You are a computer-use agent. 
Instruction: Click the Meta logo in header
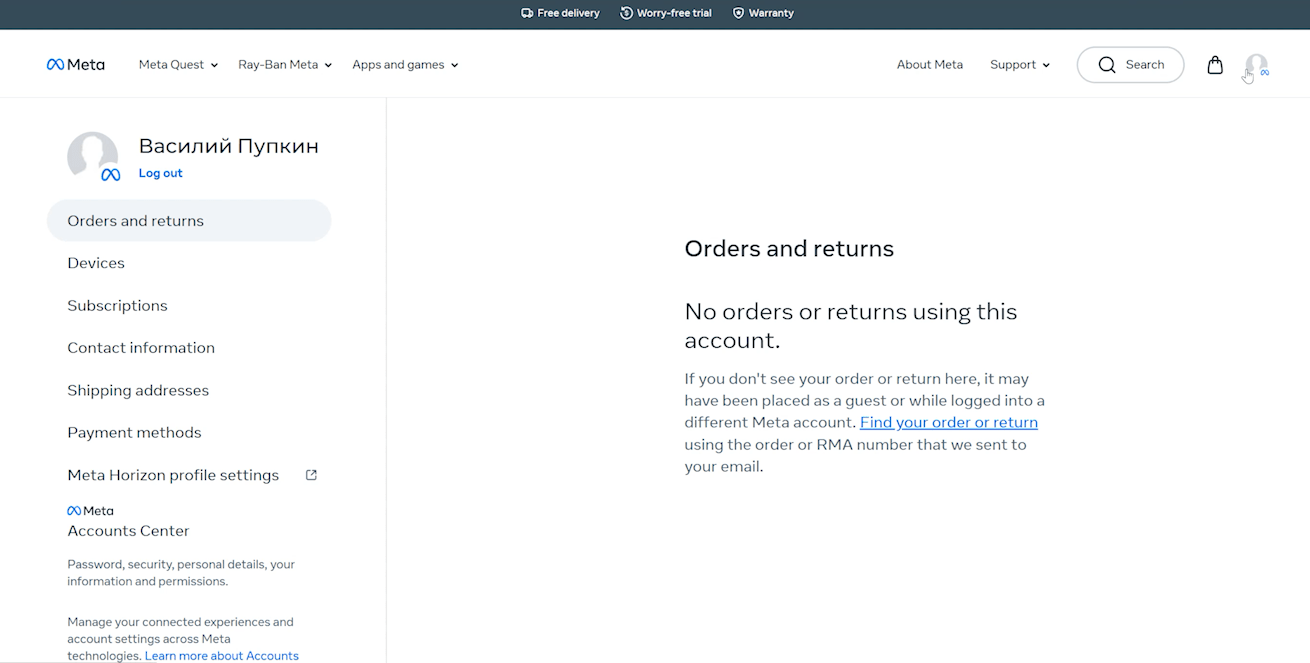(76, 65)
